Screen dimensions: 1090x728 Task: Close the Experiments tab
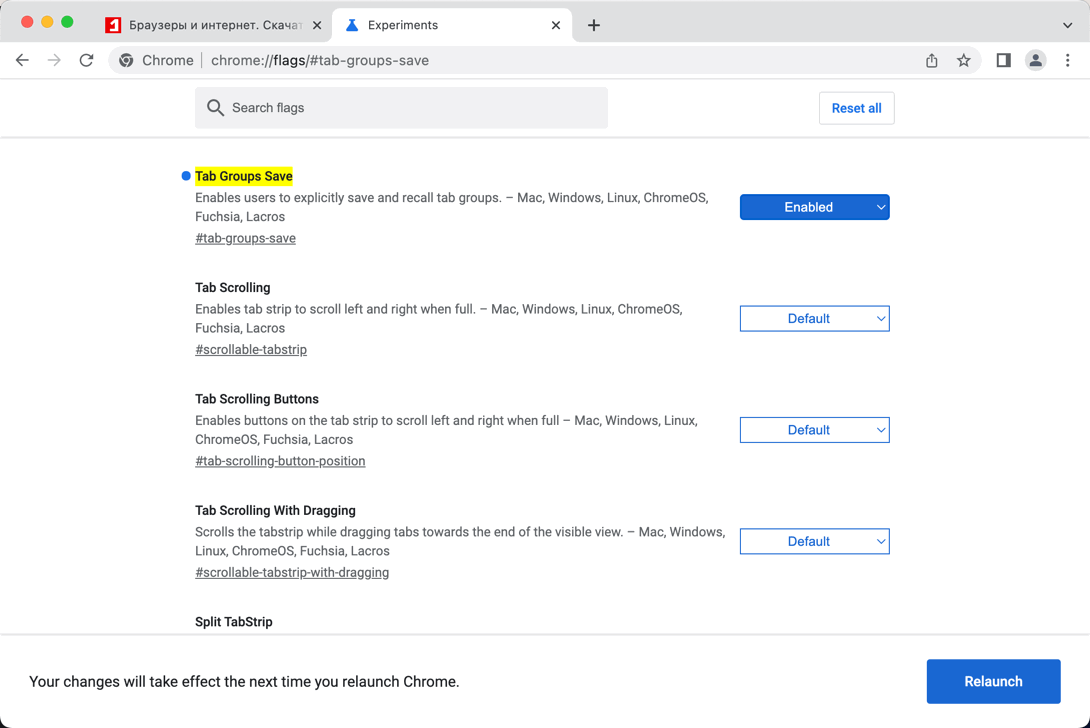coord(556,25)
